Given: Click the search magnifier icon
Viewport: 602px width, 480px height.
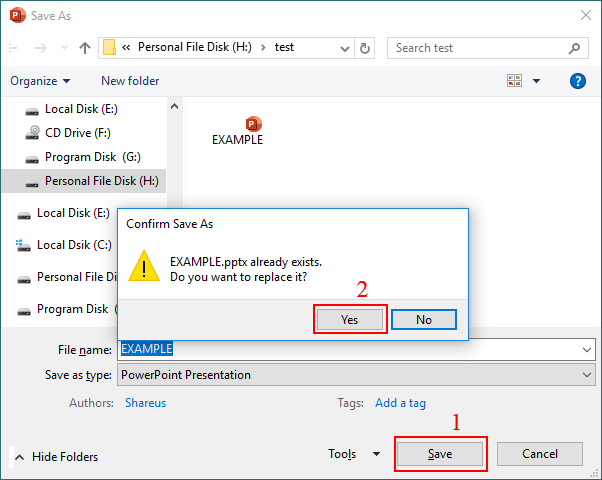Looking at the screenshot, I should pos(574,48).
